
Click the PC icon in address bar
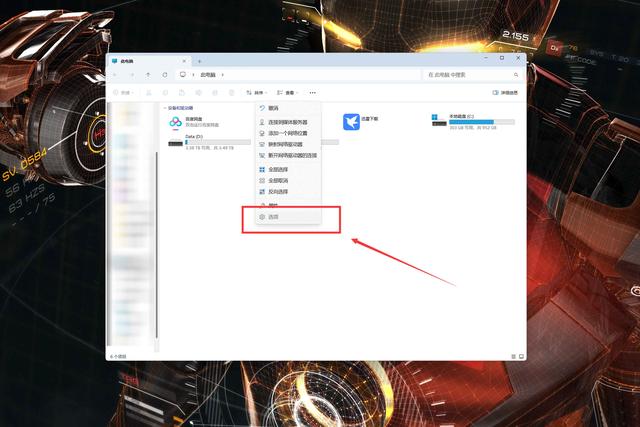[183, 75]
